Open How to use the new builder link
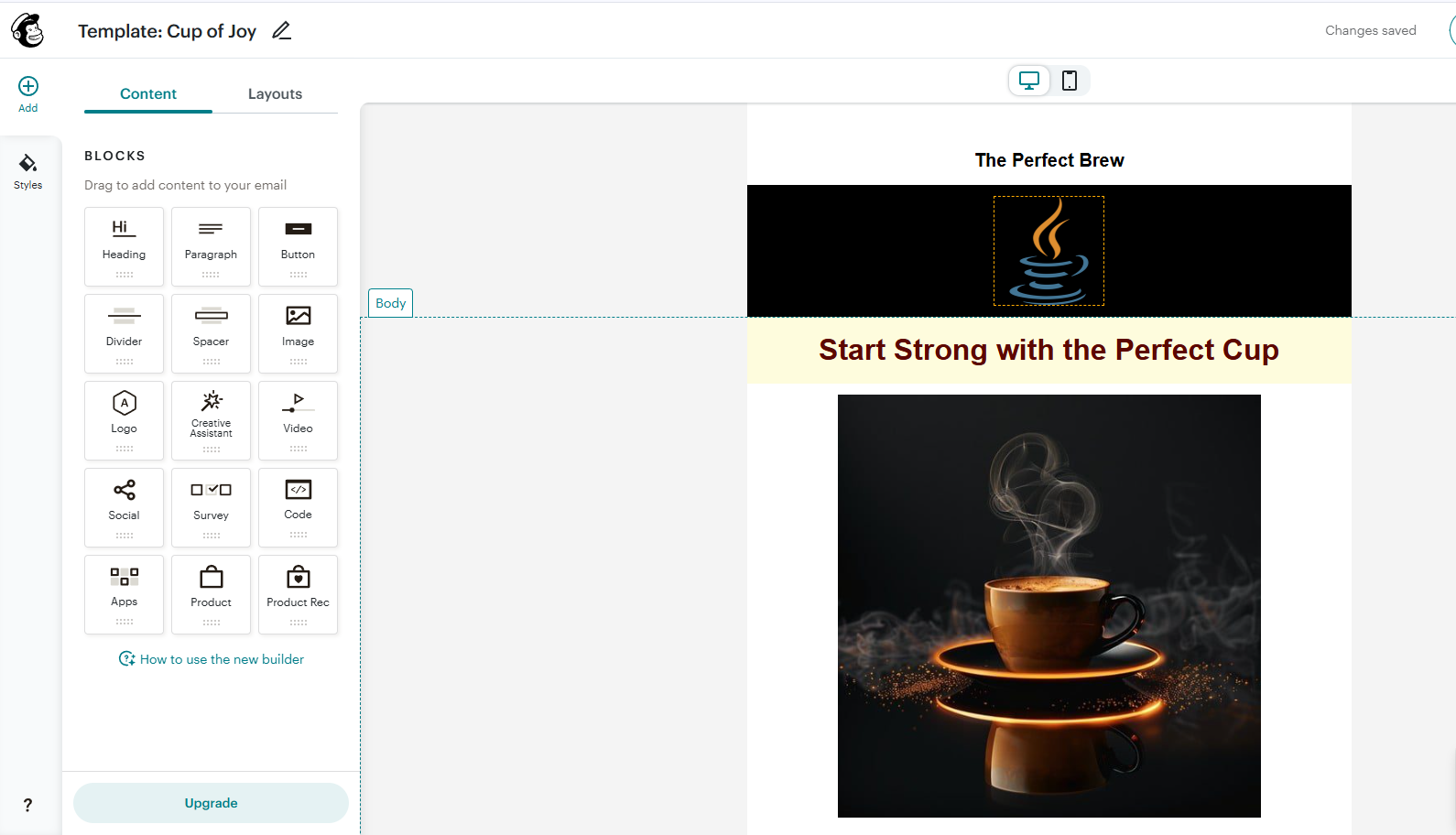Viewport: 1456px width, 835px height. [212, 659]
